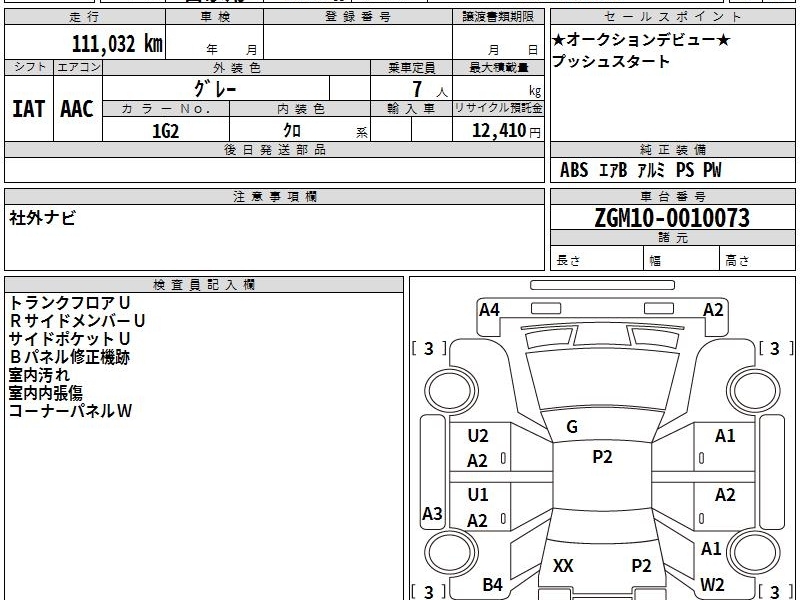Click the A2 mark at front bumper corner
Viewport: 800px width, 600px height.
(713, 310)
